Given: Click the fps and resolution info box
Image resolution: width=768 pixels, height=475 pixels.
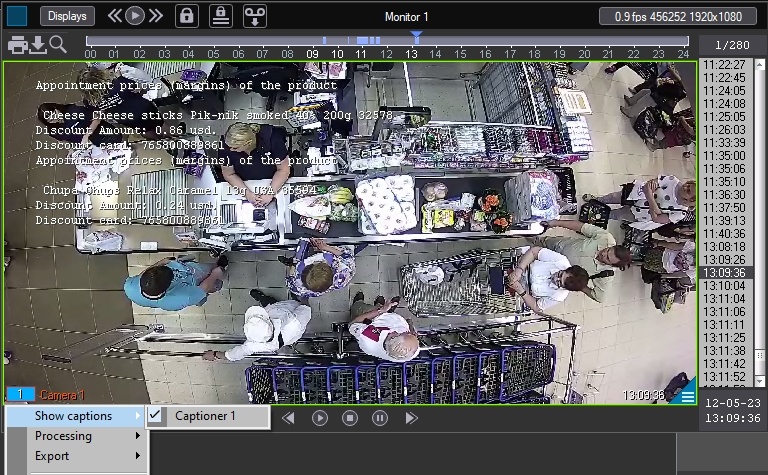Looking at the screenshot, I should click(x=678, y=17).
